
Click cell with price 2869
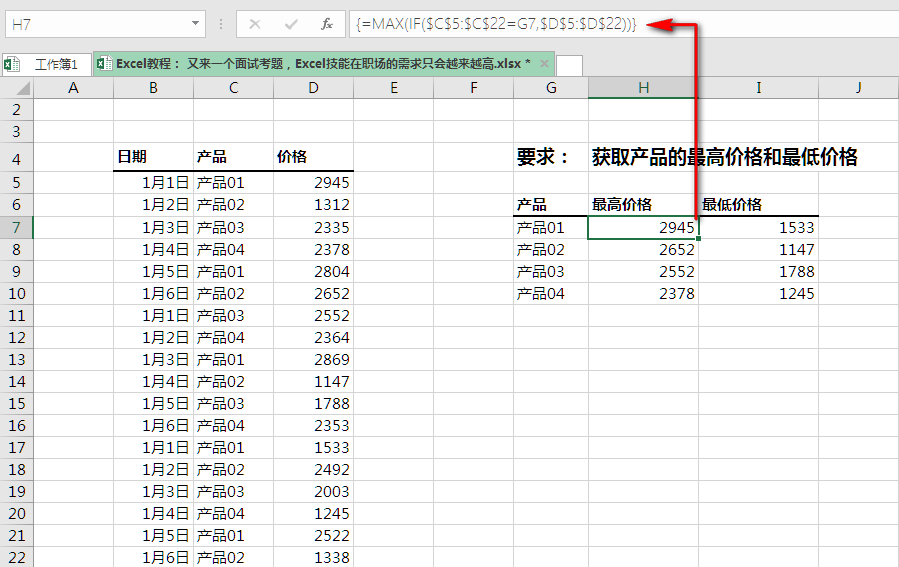click(314, 359)
